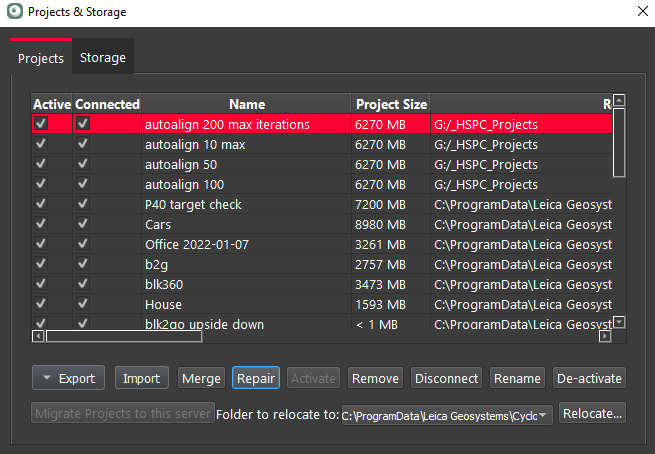Screen dimensions: 655x454
Task: Open the Relocate... dialog
Action: coord(592,413)
